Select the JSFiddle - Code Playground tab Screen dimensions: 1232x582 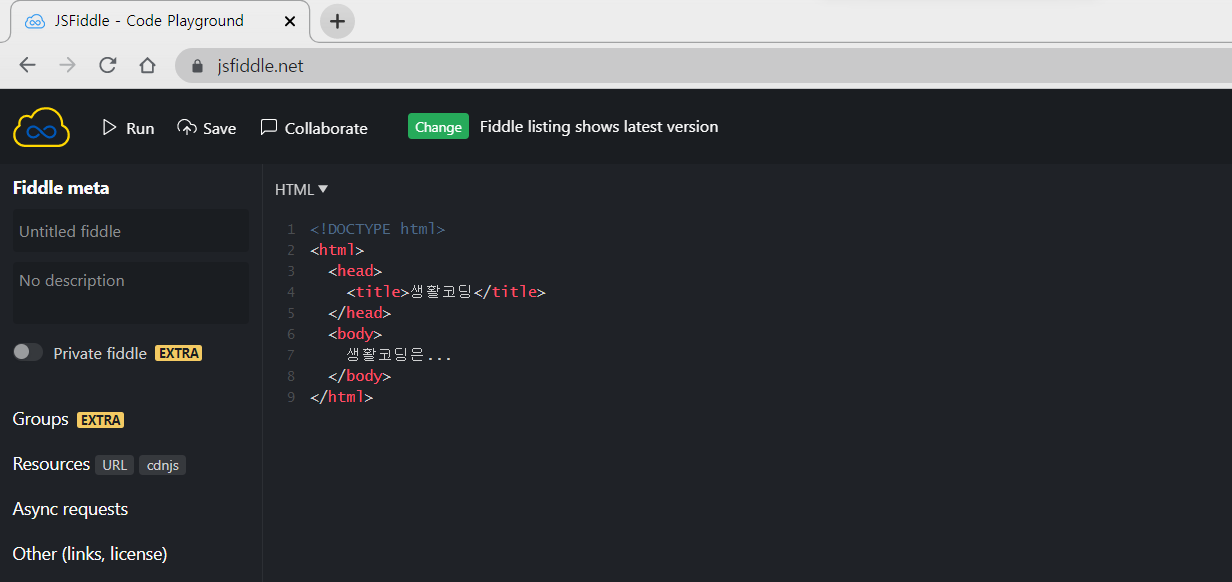[x=160, y=21]
